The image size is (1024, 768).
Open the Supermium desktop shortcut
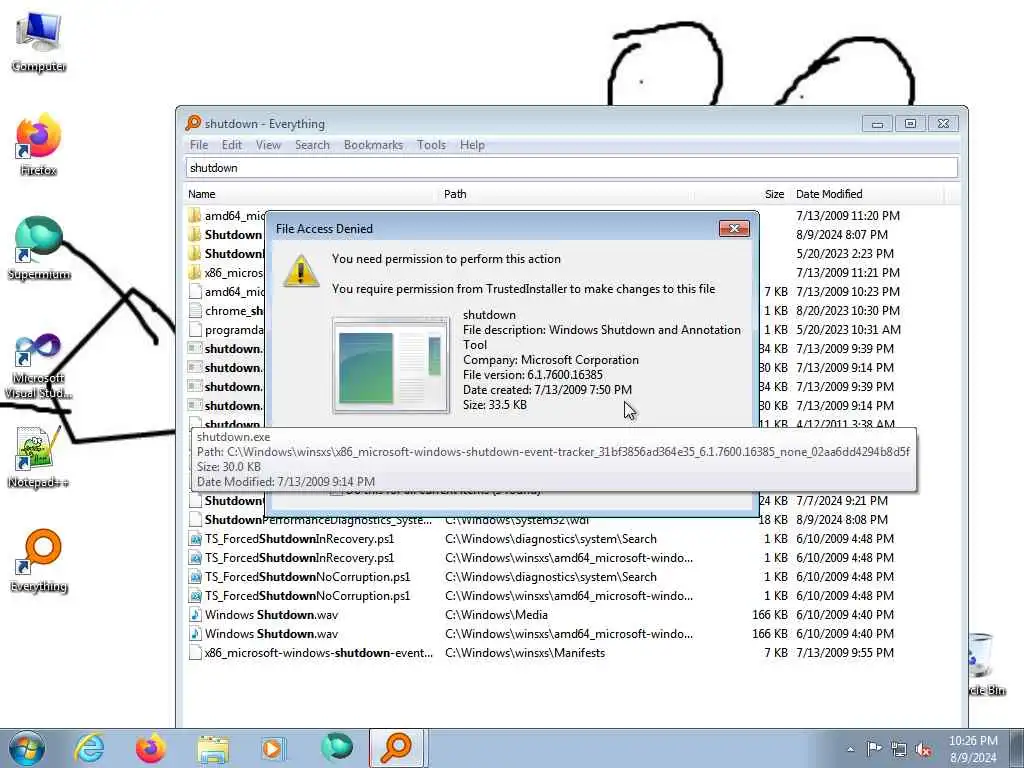39,249
